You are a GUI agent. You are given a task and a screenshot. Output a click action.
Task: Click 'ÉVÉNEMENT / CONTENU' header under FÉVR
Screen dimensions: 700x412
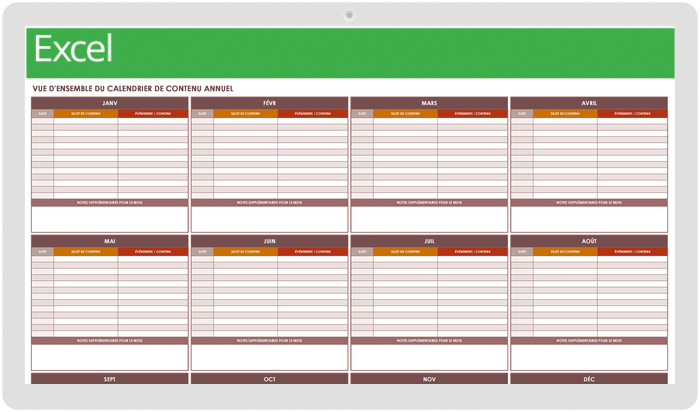313,114
